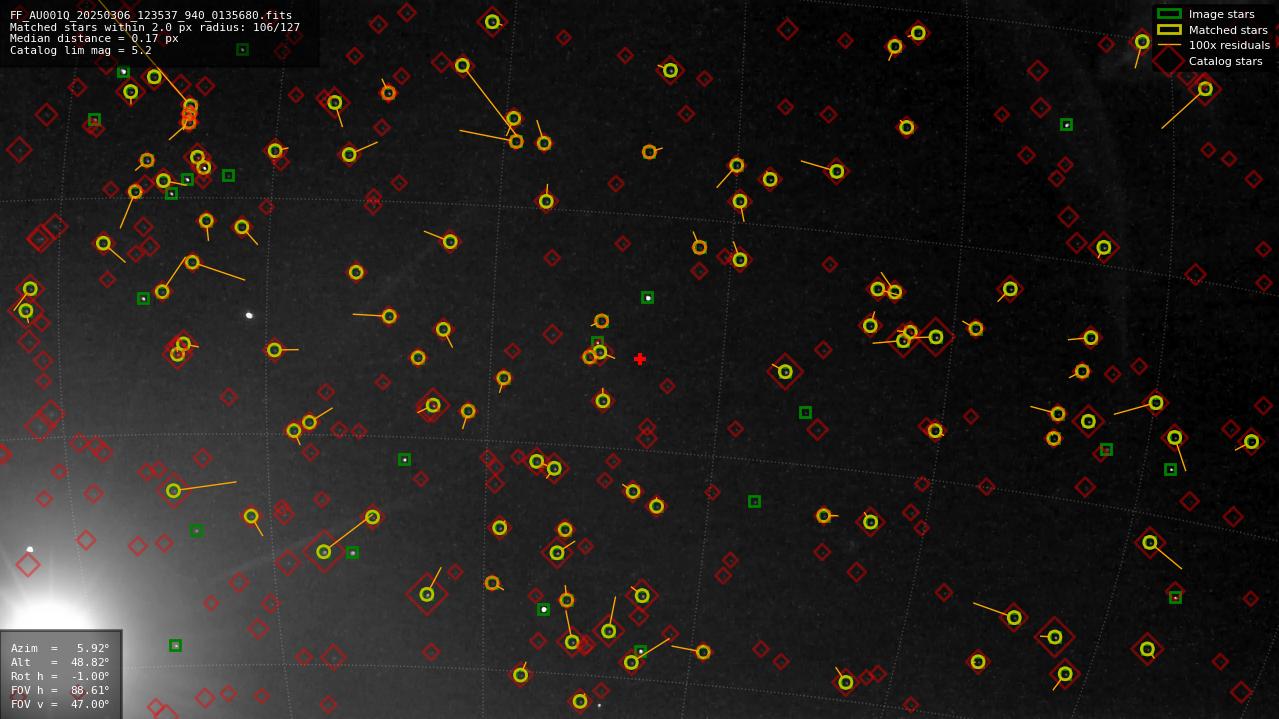Click the 'Azim = 5.92°' readout

point(60,648)
